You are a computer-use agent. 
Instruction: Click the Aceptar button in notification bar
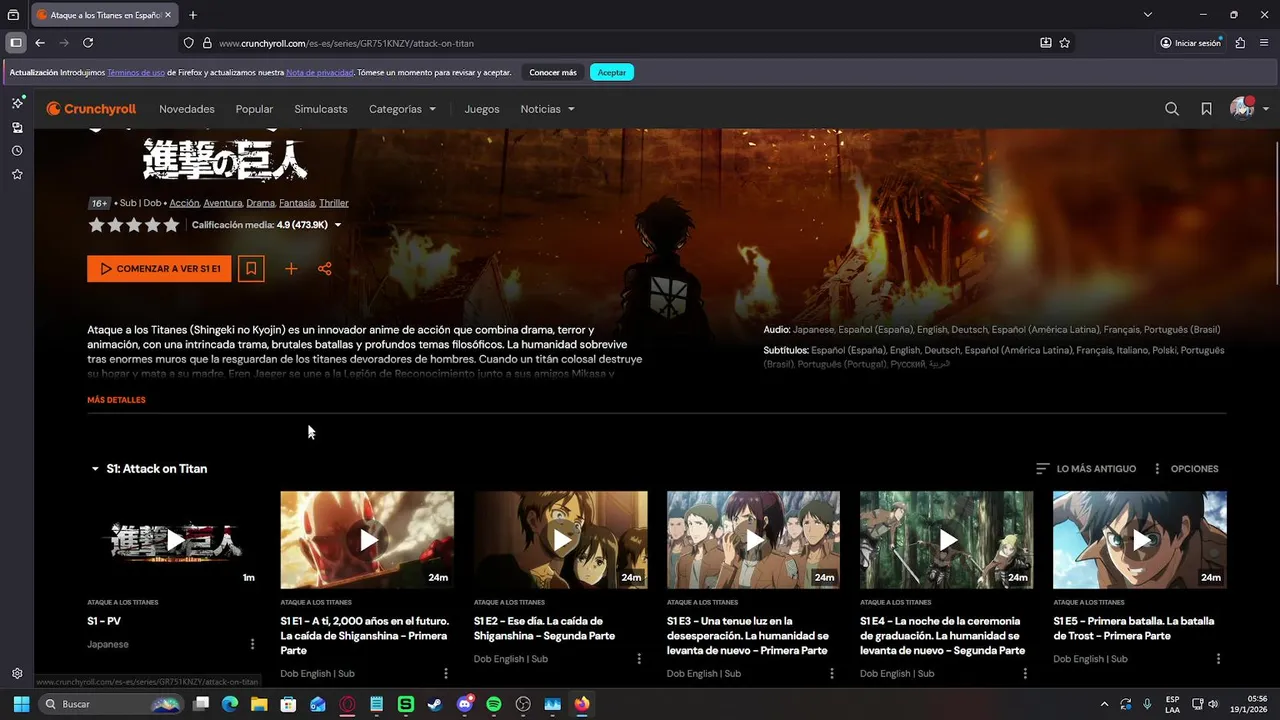612,72
